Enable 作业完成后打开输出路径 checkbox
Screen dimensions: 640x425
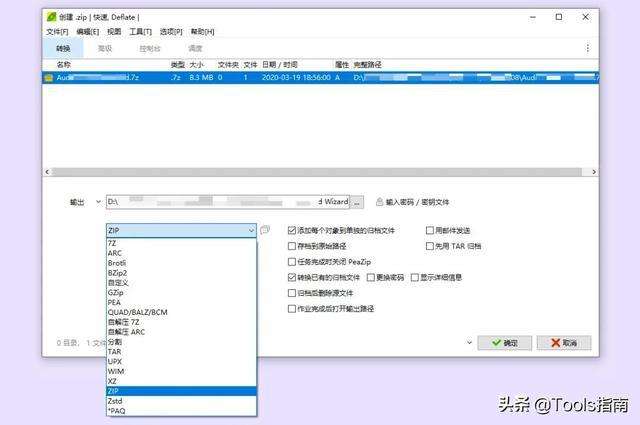click(x=291, y=309)
